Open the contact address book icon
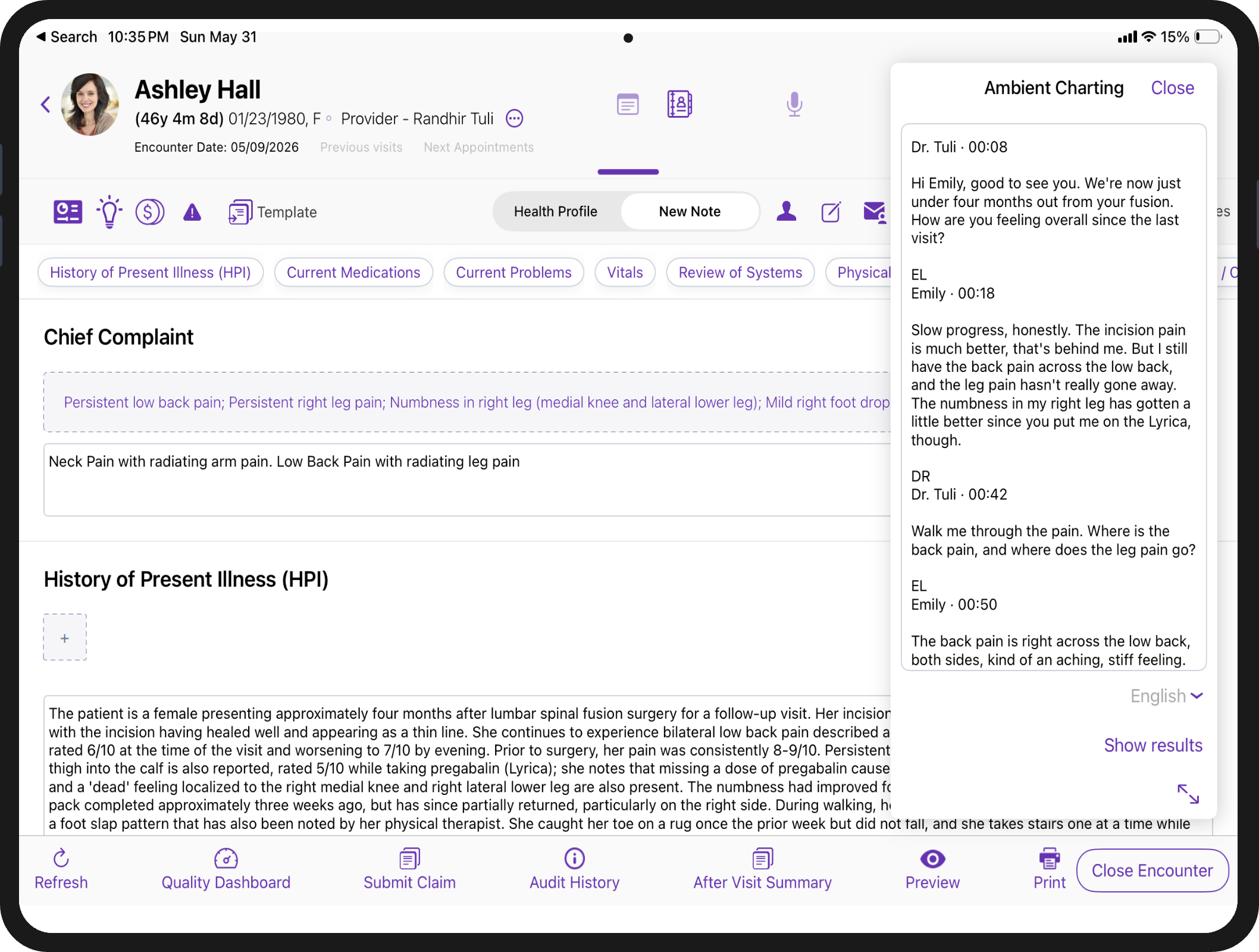The height and width of the screenshot is (952, 1259). coord(679,105)
